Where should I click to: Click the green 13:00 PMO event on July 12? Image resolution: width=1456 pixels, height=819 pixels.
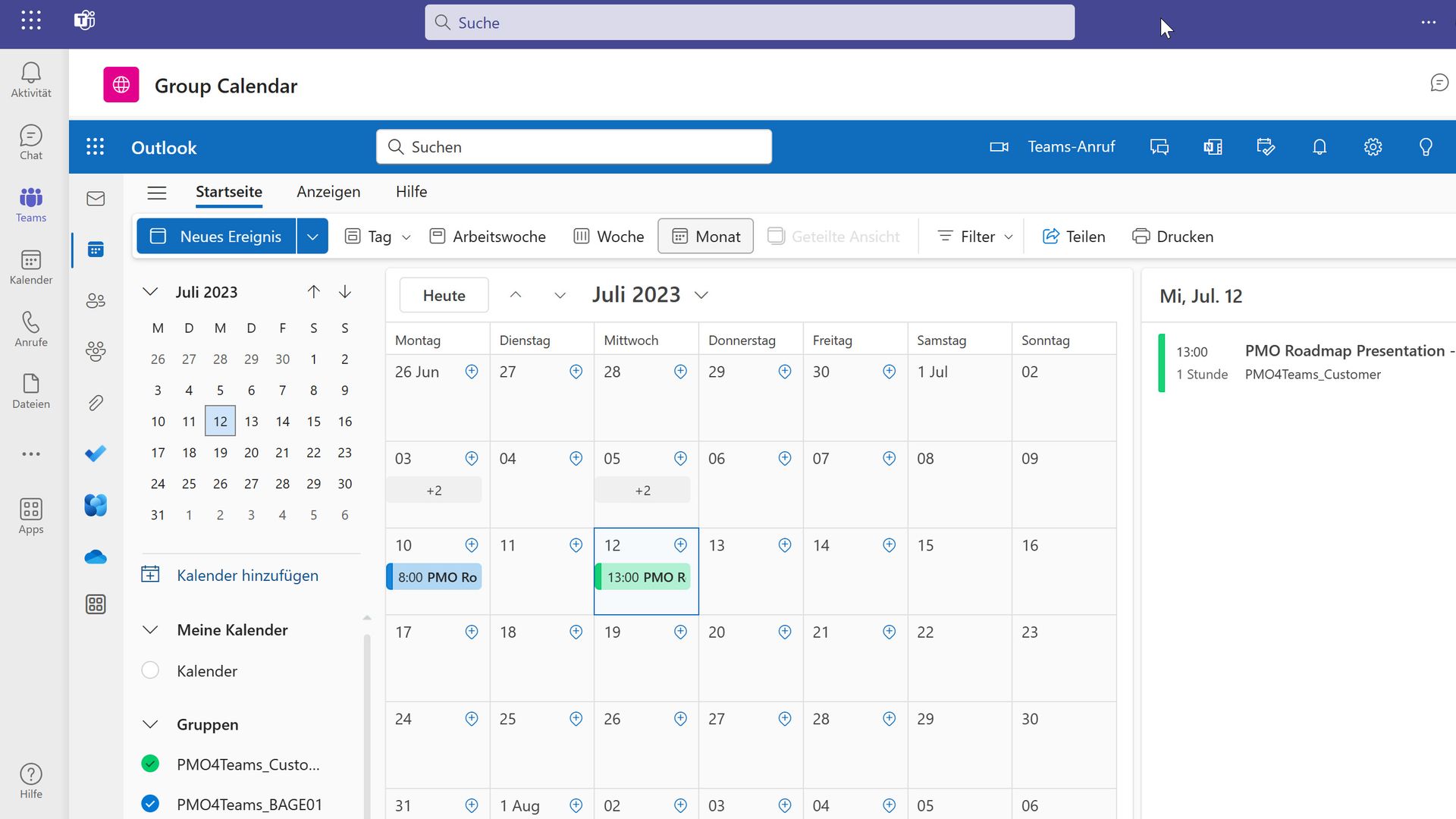(645, 577)
